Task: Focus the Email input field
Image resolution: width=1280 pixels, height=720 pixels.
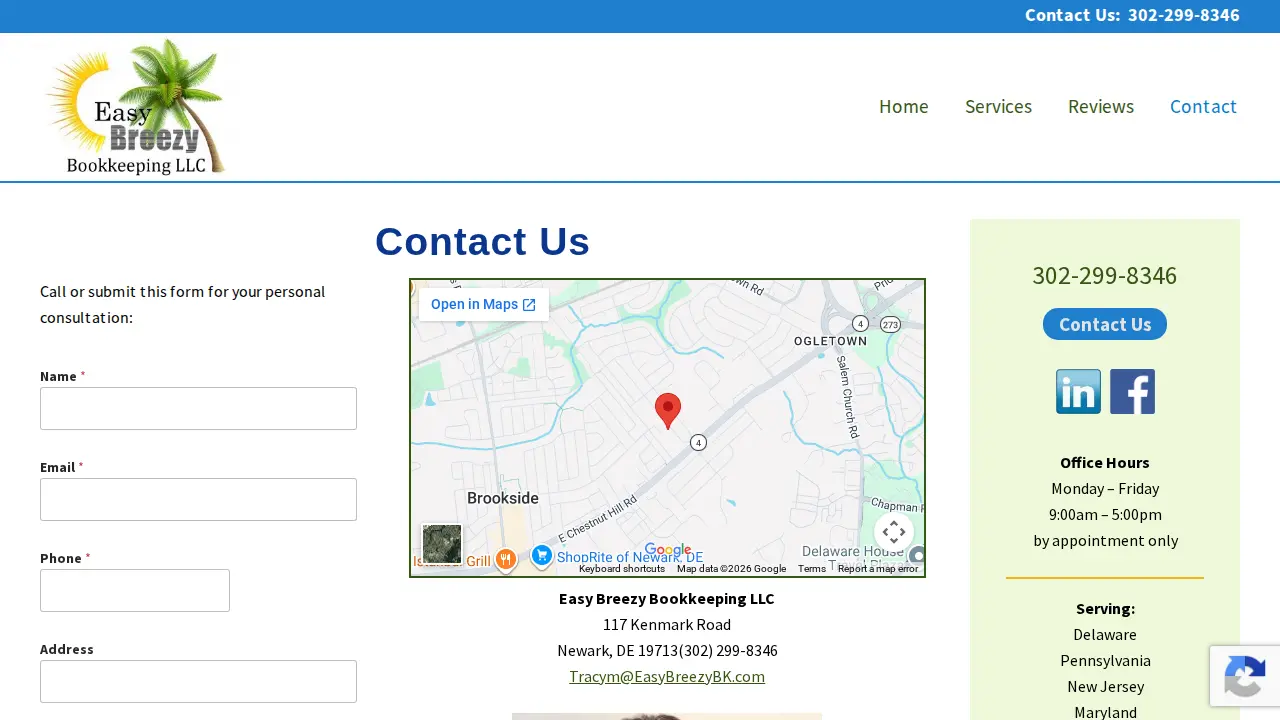Action: (x=198, y=499)
